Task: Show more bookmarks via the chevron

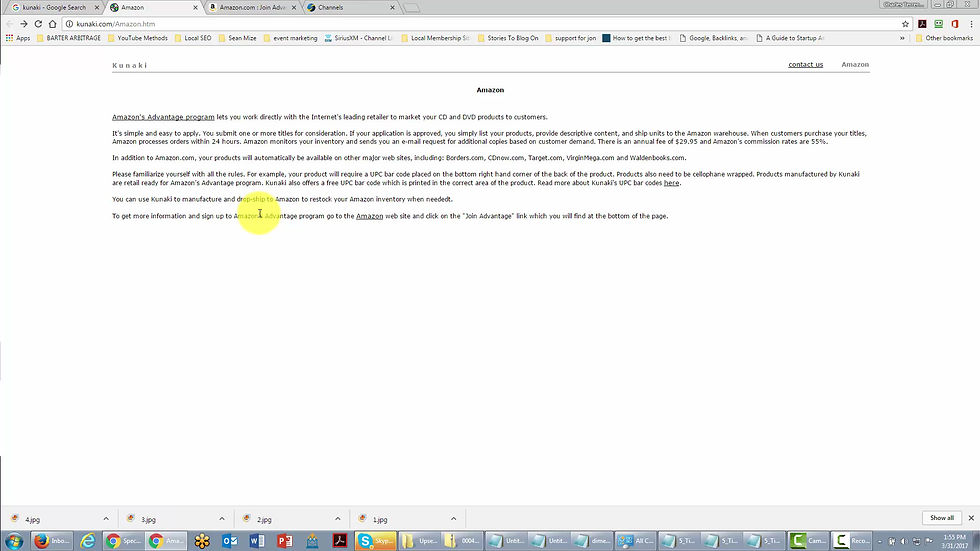Action: pos(902,38)
